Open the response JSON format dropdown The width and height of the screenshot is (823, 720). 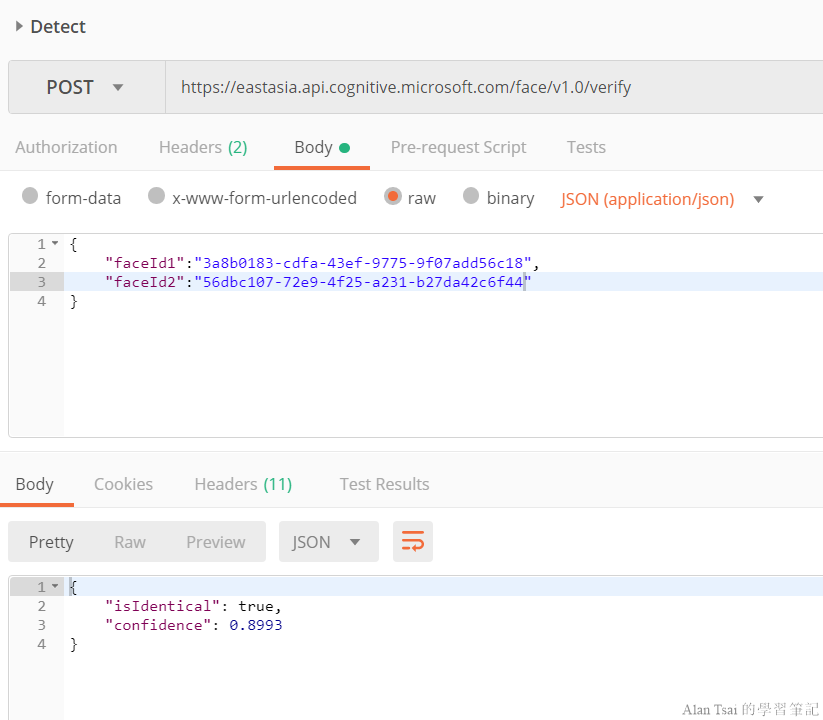tap(329, 542)
